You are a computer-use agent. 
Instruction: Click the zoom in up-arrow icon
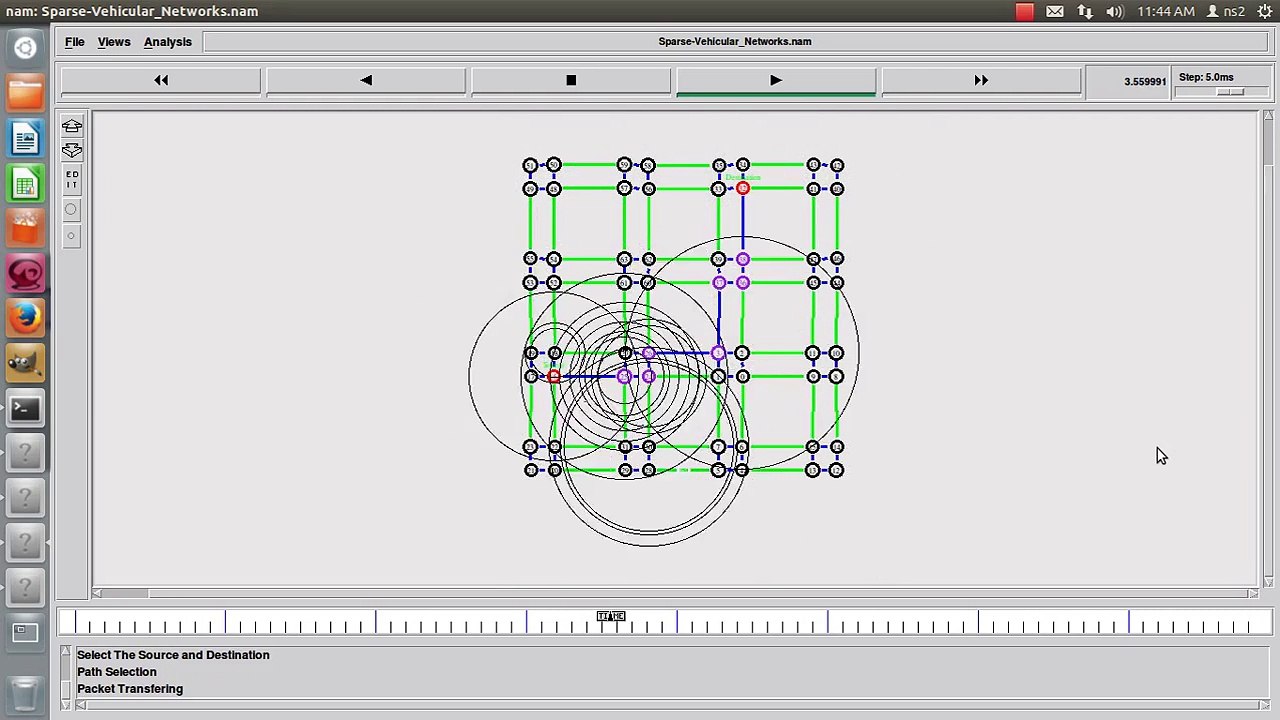pyautogui.click(x=72, y=126)
